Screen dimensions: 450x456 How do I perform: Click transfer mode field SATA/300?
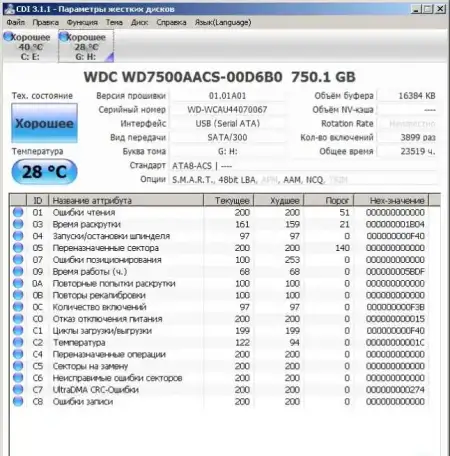click(x=227, y=137)
